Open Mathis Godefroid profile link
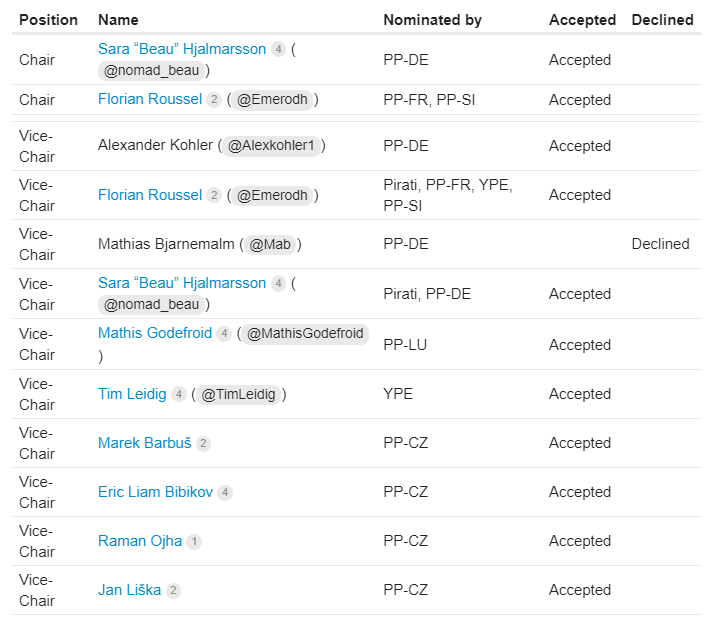The image size is (714, 628). (155, 333)
